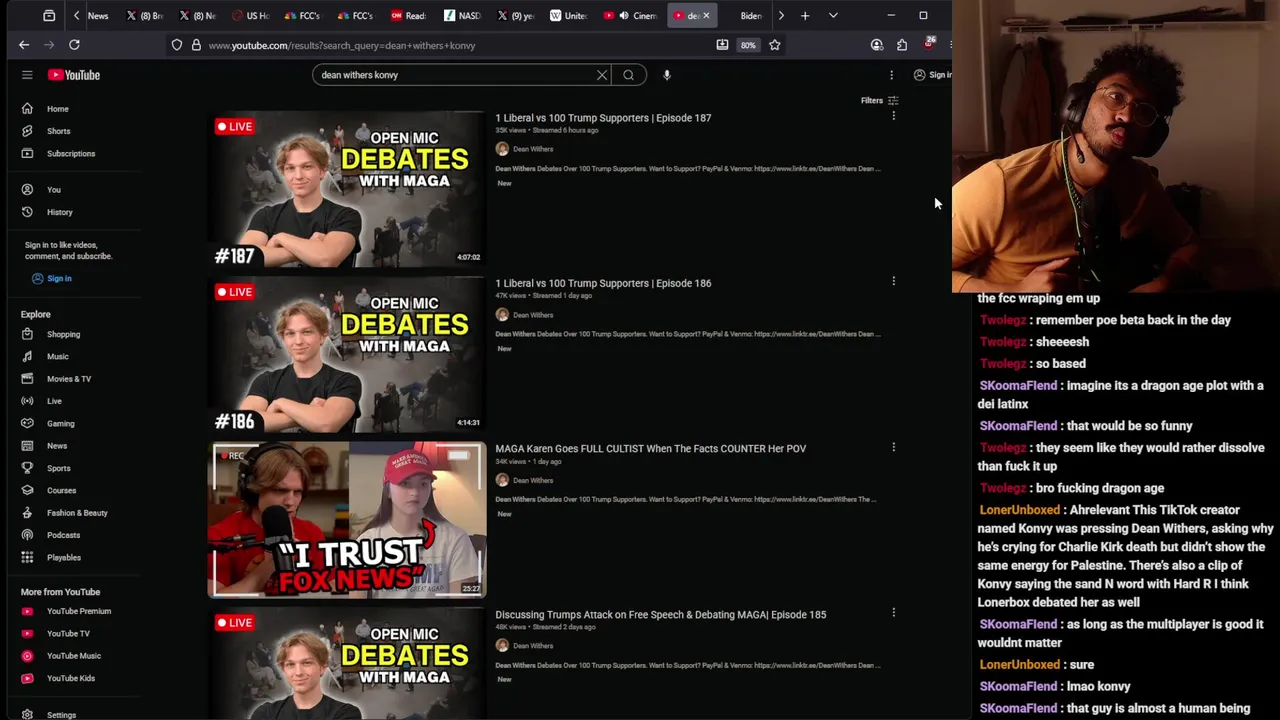Open title 'MAGA Karen Goes FULL CULTIST' video

pos(650,449)
